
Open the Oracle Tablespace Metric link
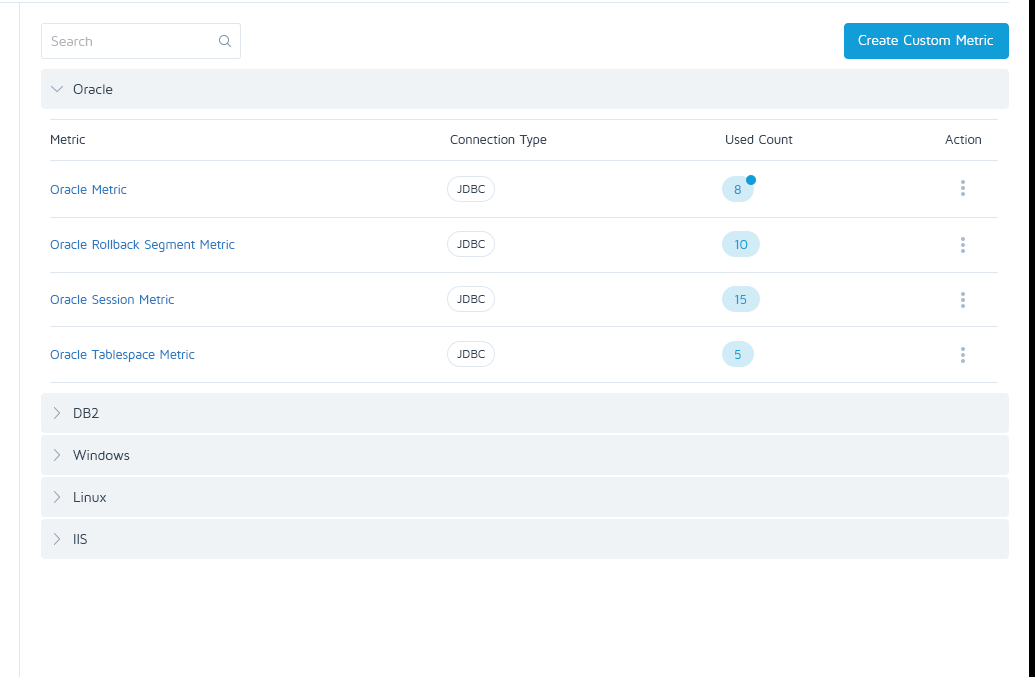pyautogui.click(x=122, y=354)
